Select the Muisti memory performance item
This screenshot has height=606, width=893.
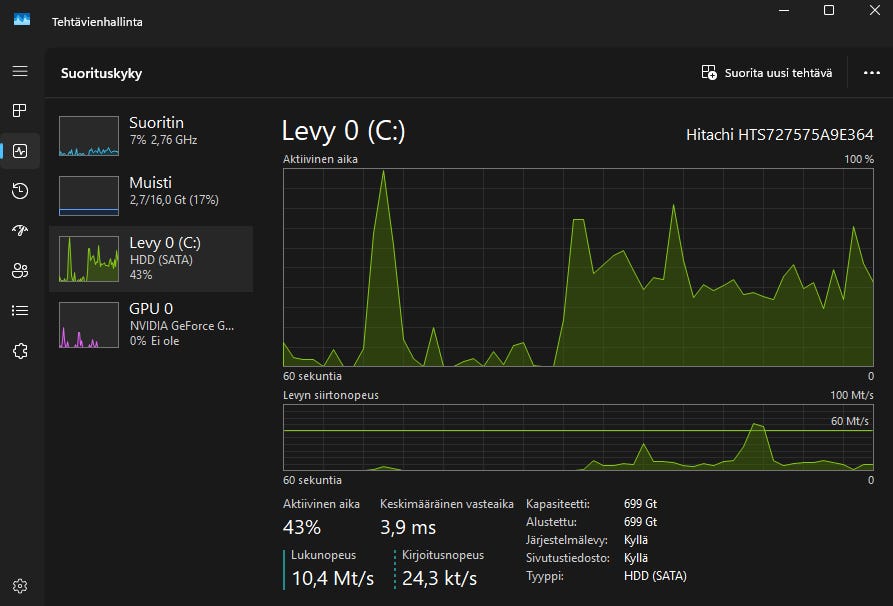[x=151, y=196]
